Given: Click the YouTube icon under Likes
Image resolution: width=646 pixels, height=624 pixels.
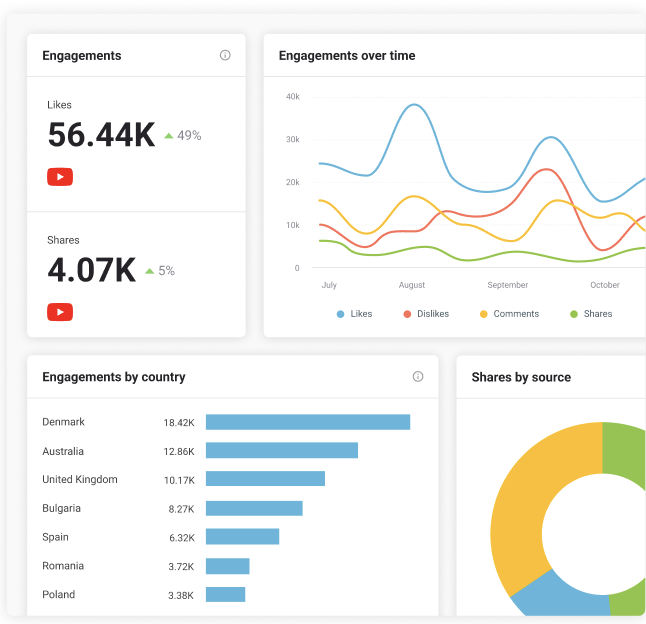Looking at the screenshot, I should (60, 177).
